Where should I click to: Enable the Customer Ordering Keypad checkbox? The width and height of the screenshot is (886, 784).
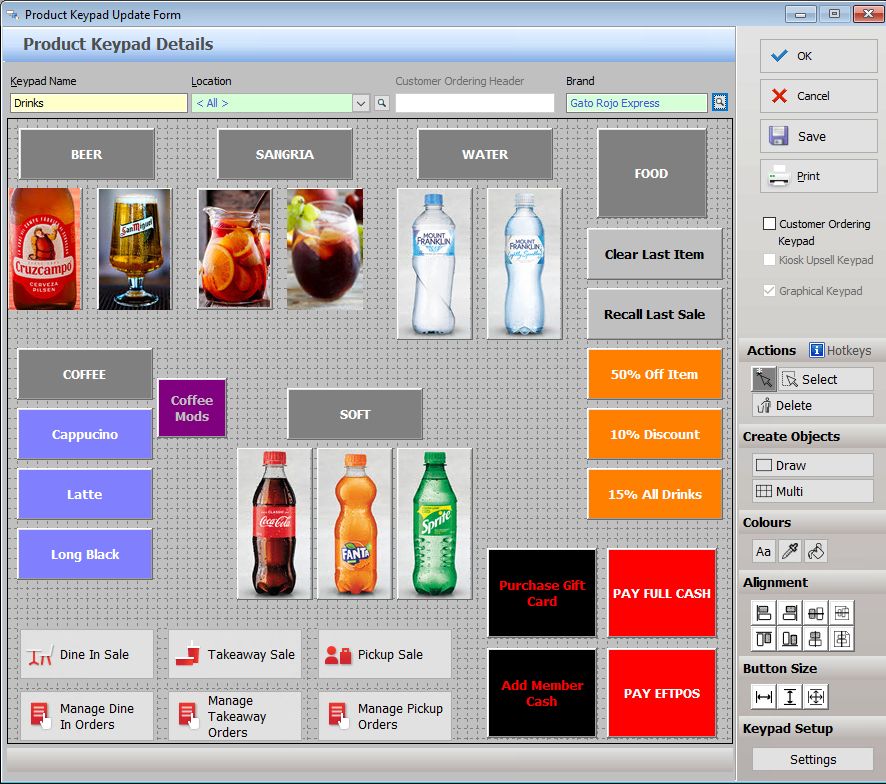click(769, 224)
